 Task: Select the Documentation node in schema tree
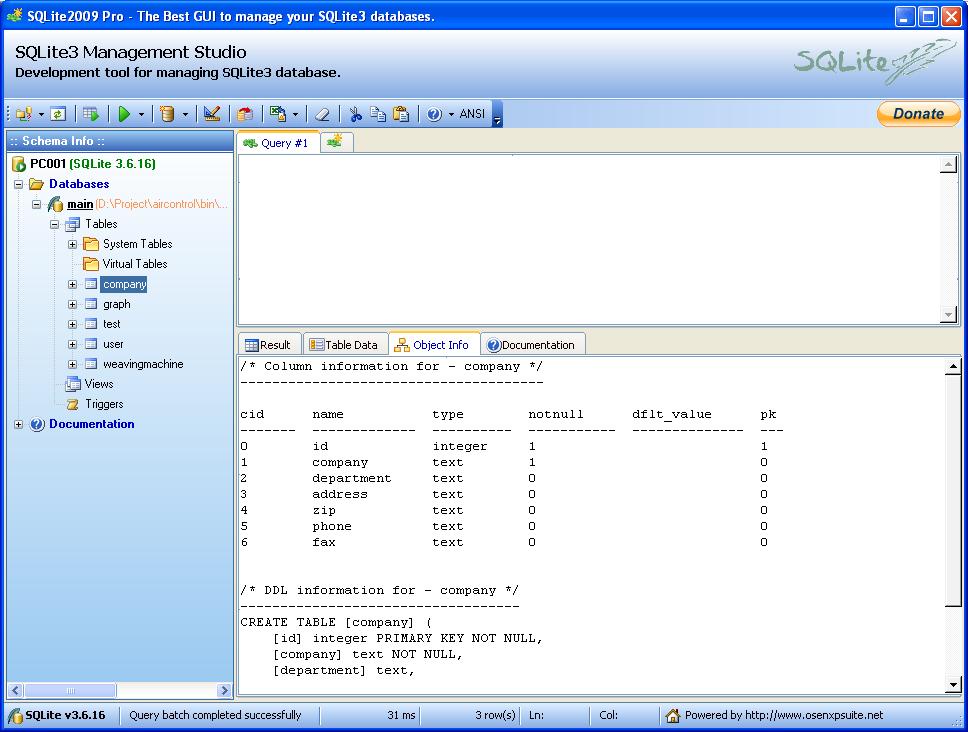[x=91, y=424]
